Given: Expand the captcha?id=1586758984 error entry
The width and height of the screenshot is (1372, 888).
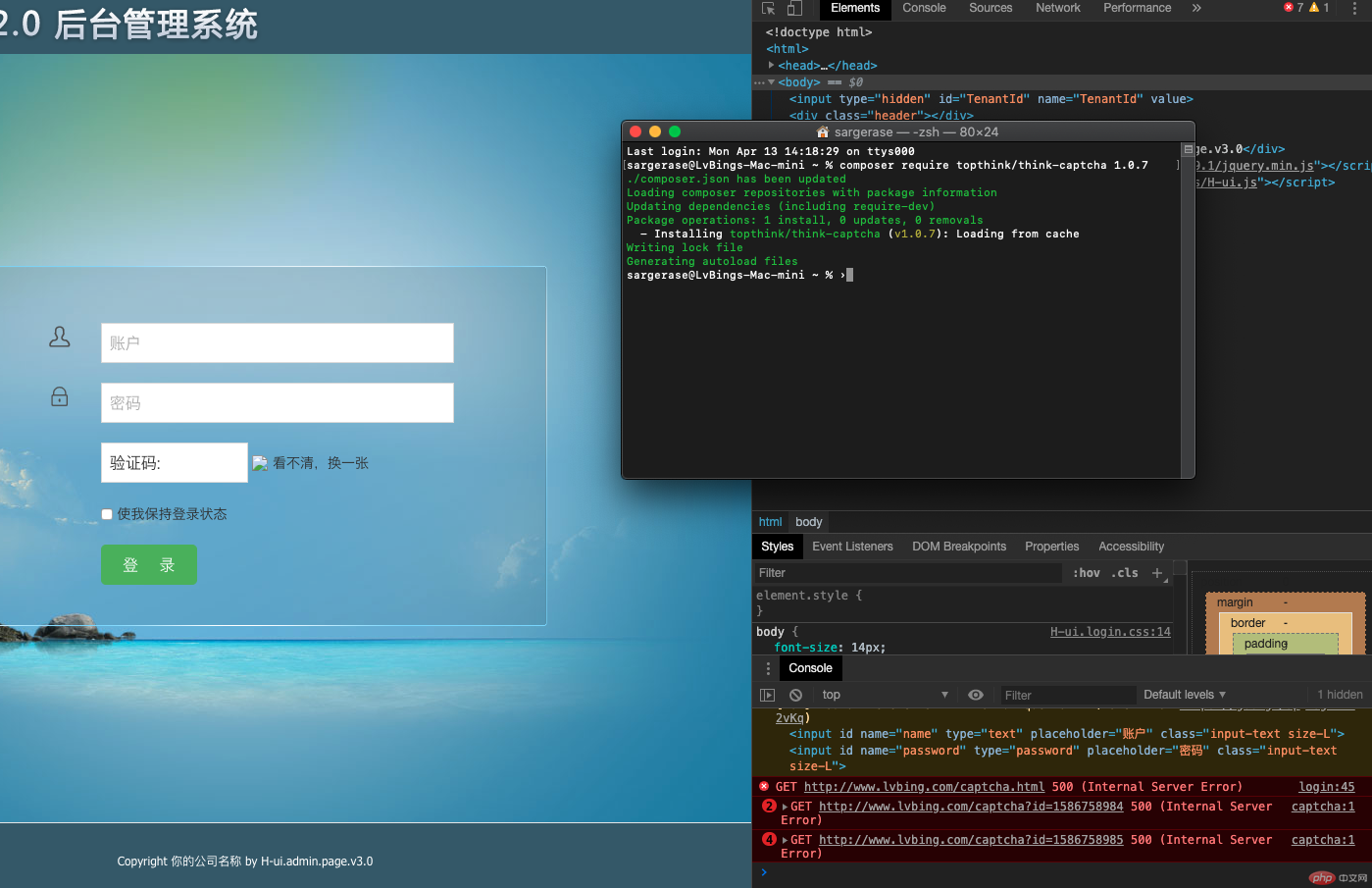Looking at the screenshot, I should tap(785, 807).
